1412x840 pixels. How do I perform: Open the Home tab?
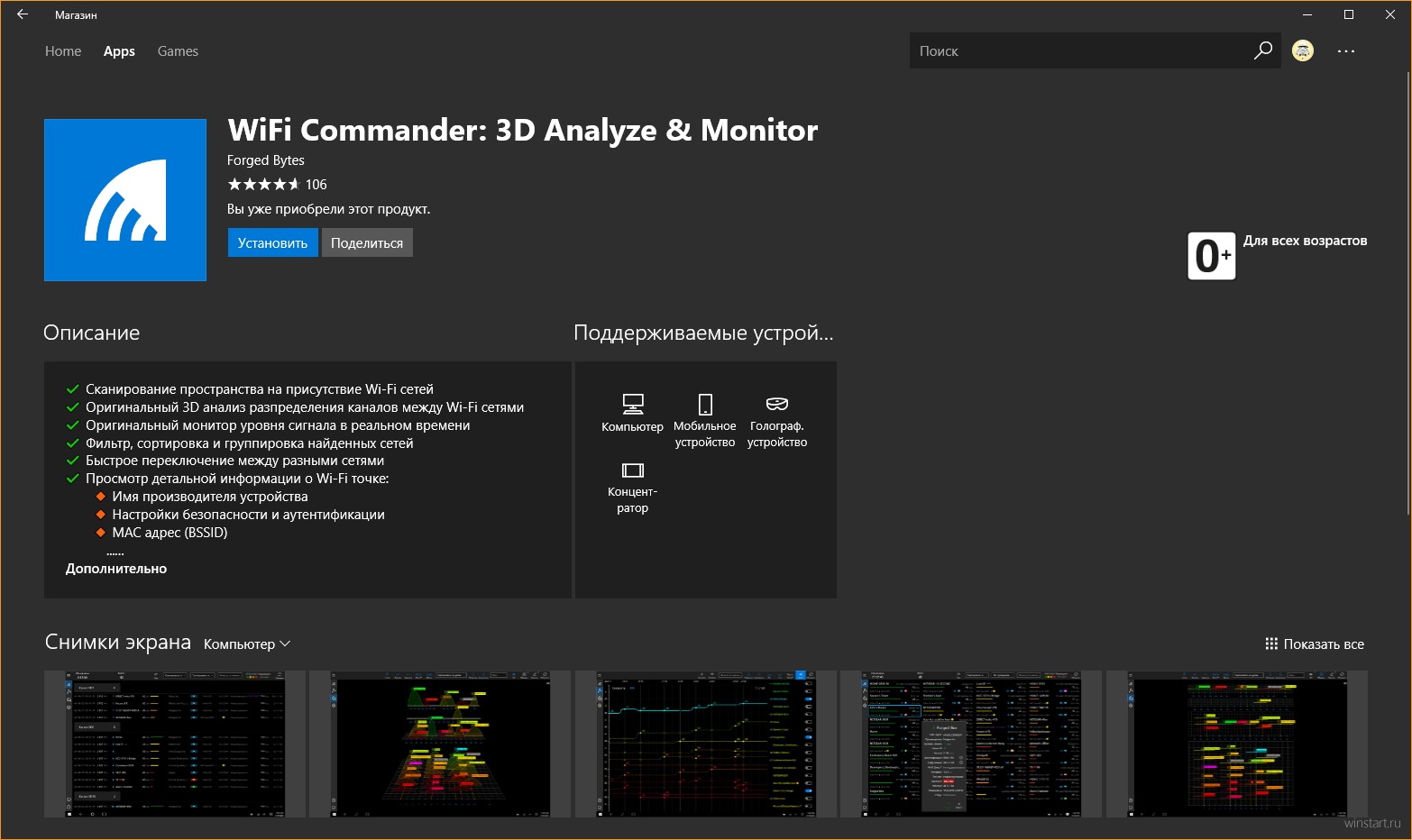[x=63, y=51]
